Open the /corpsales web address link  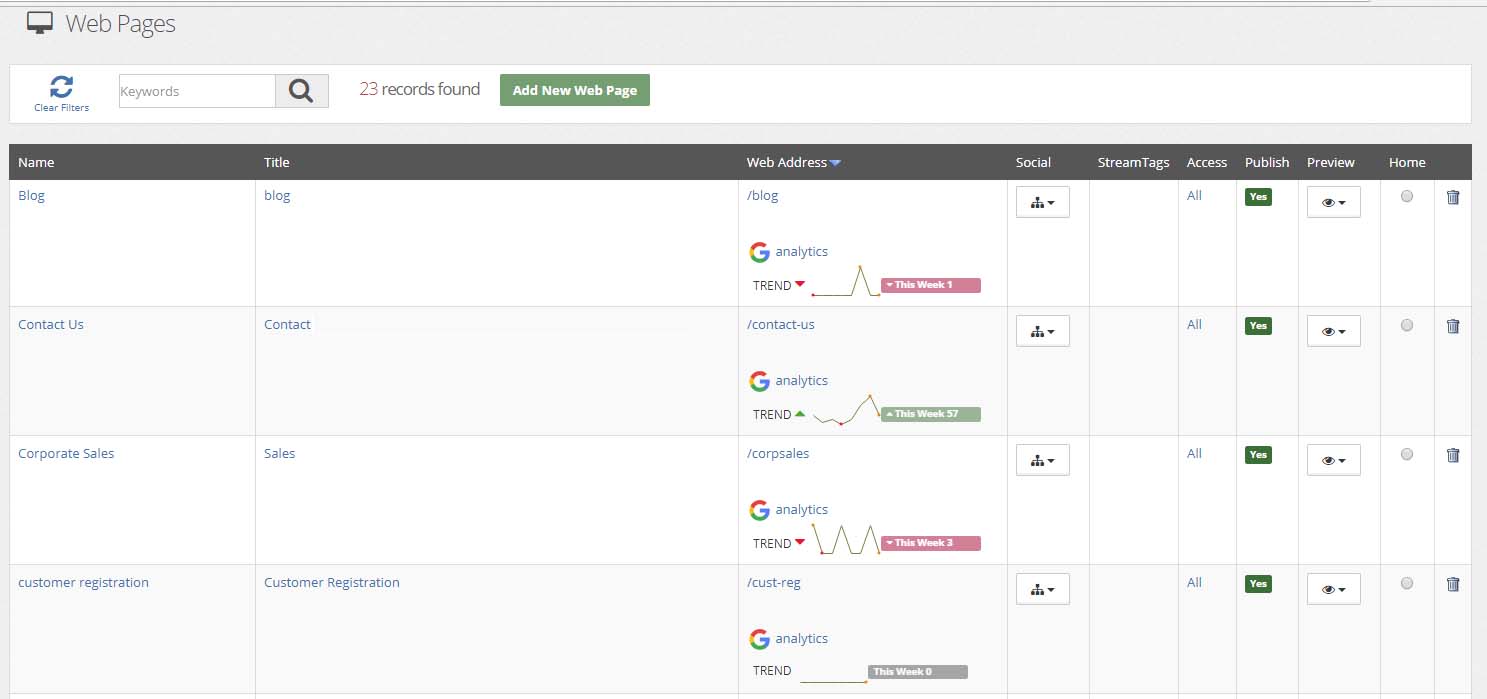778,453
